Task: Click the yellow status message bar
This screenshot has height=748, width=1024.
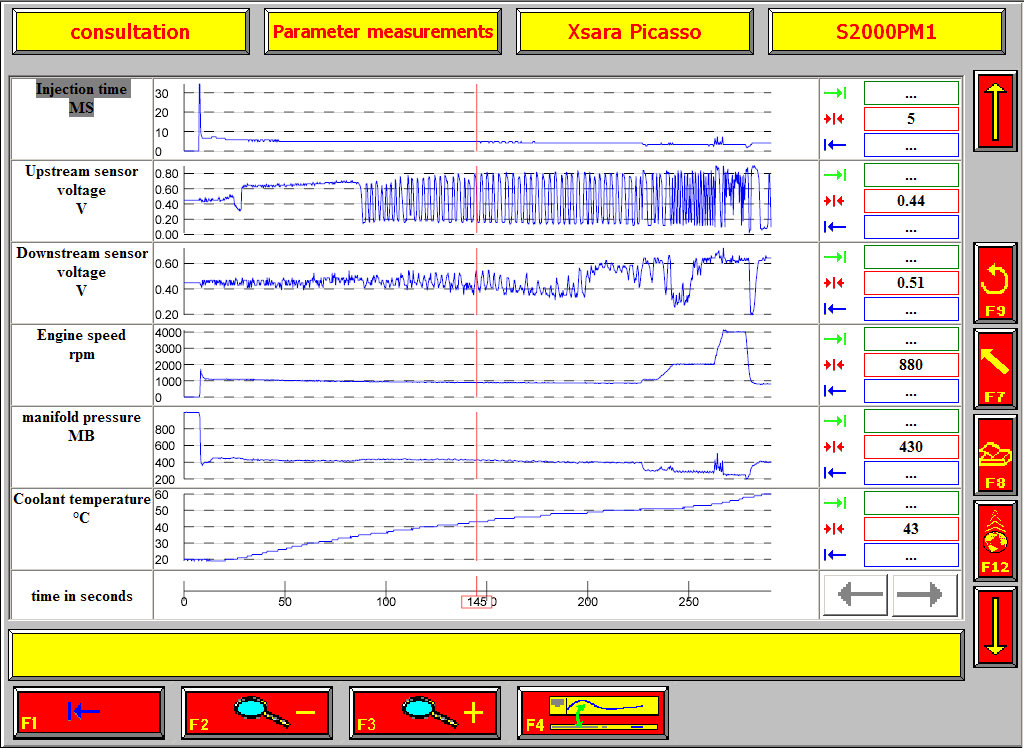Action: tap(486, 655)
